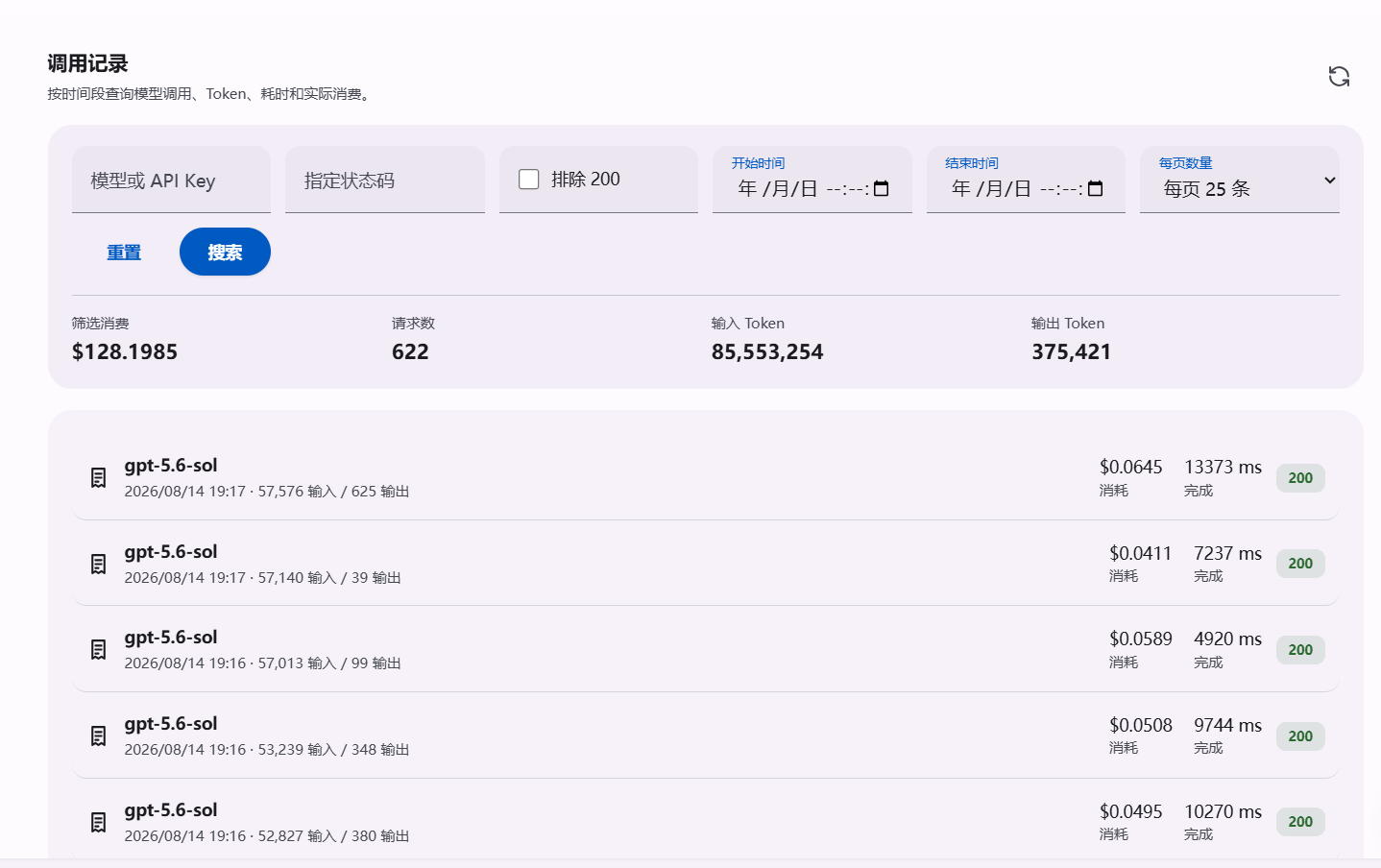Click the gpt-5.6-sol name above 57,576 输入
Viewport: 1381px width, 868px height.
click(171, 466)
